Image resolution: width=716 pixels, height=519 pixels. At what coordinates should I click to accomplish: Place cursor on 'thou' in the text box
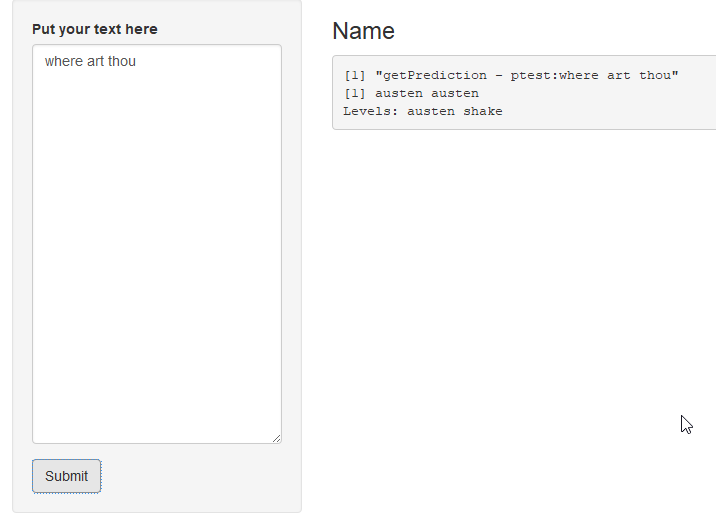tap(122, 61)
